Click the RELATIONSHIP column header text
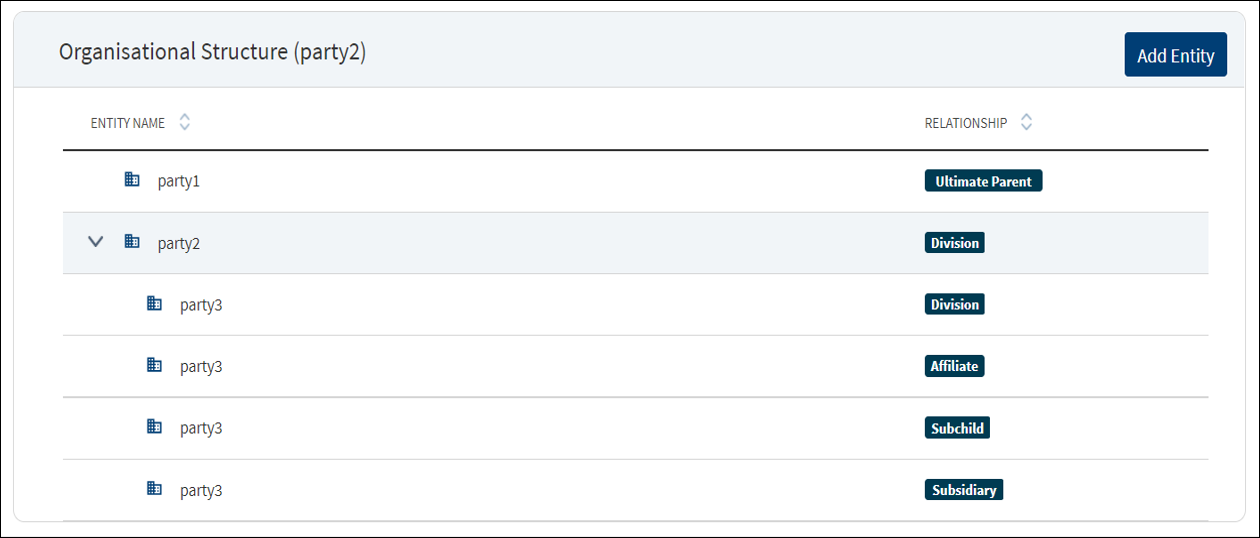Screen dimensions: 1260x538 (966, 123)
